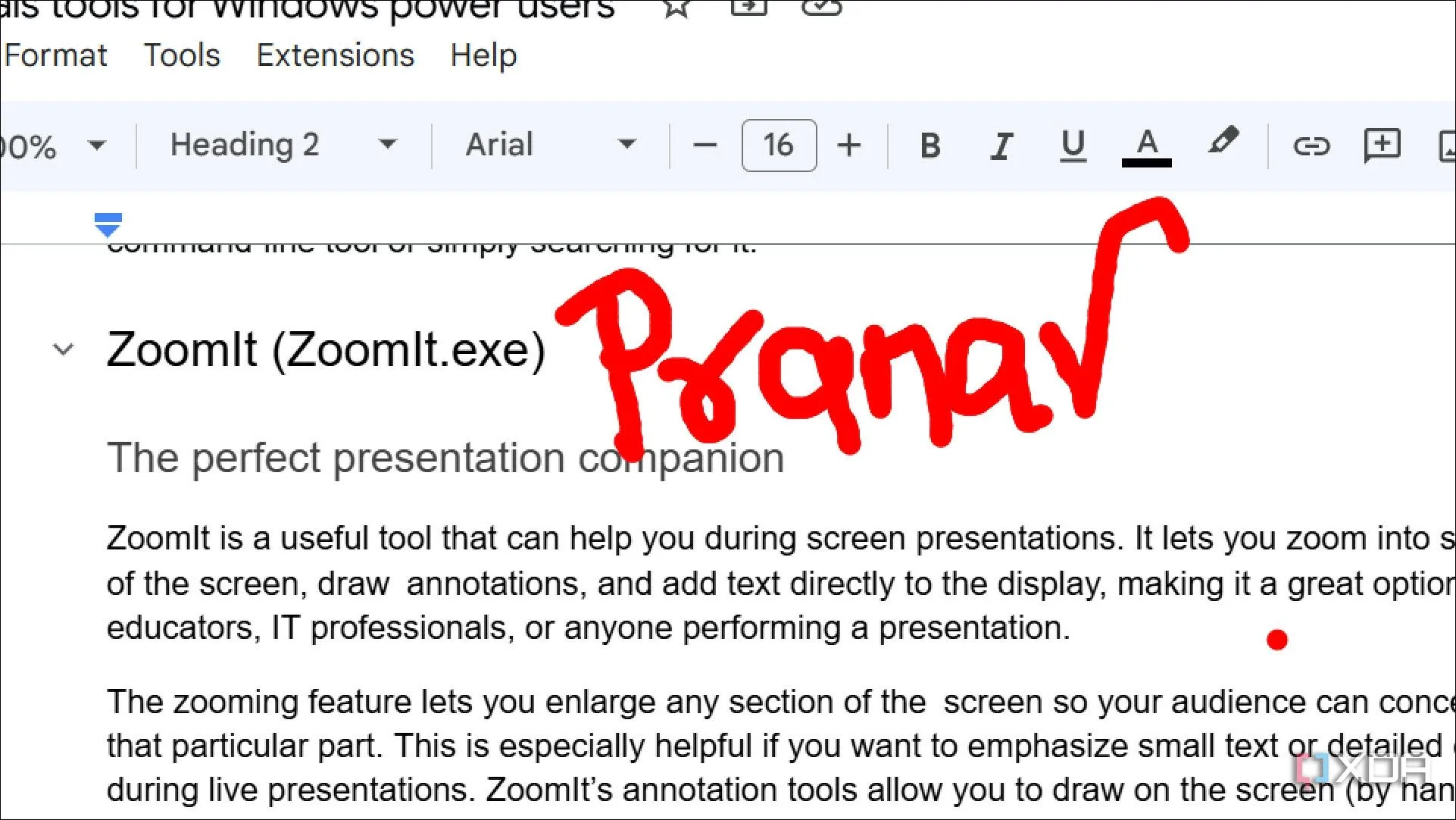This screenshot has height=820, width=1456.
Task: Open the highlight color pen tool
Action: point(1223,142)
